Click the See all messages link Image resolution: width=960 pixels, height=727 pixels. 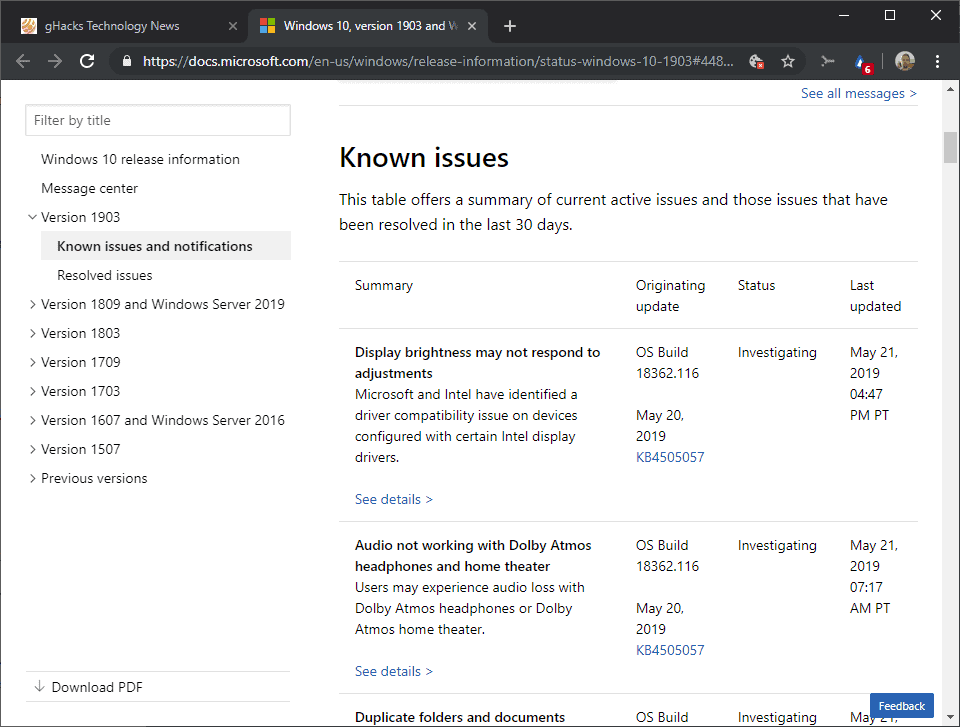click(859, 93)
